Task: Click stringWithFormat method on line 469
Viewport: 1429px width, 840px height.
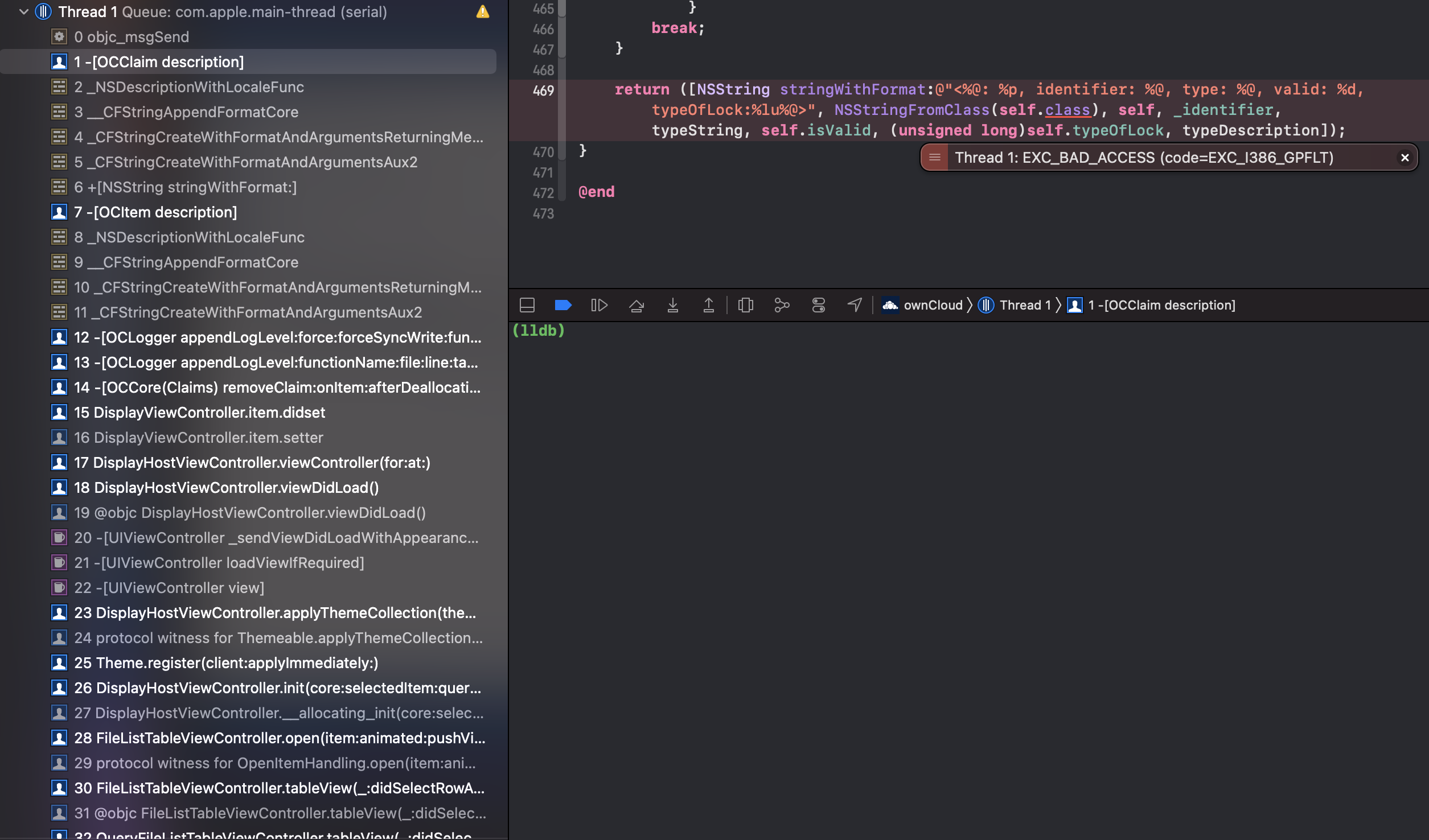Action: pyautogui.click(x=853, y=89)
